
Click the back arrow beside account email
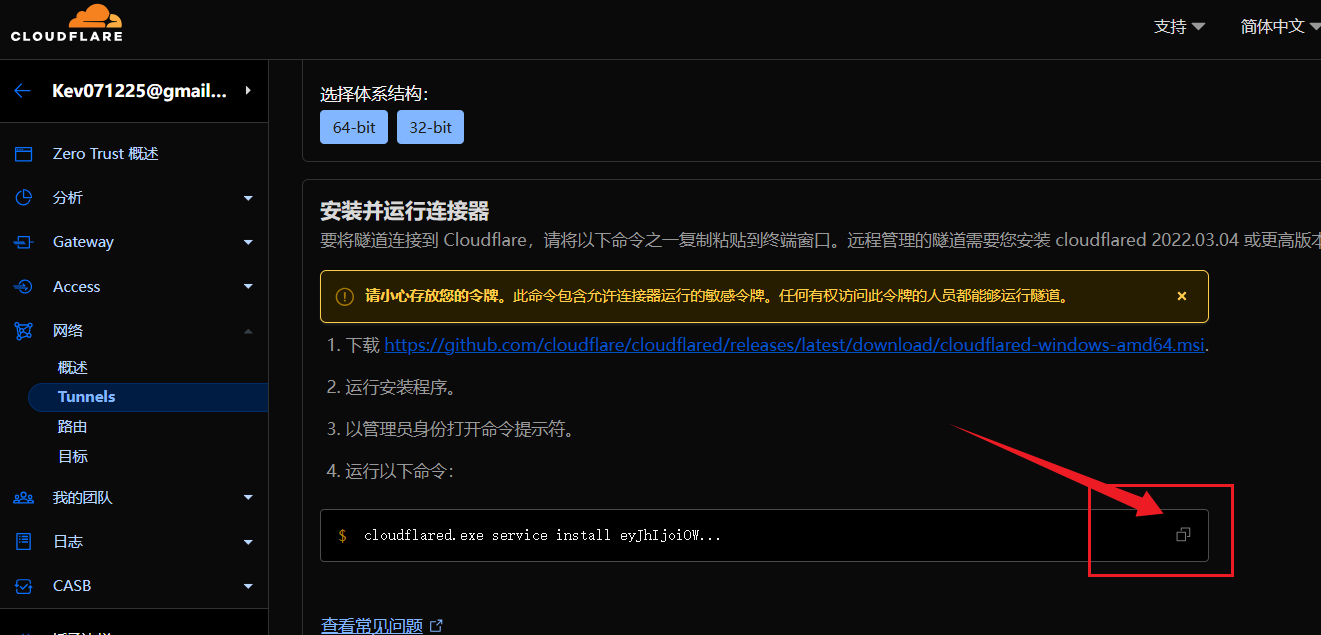coord(22,91)
